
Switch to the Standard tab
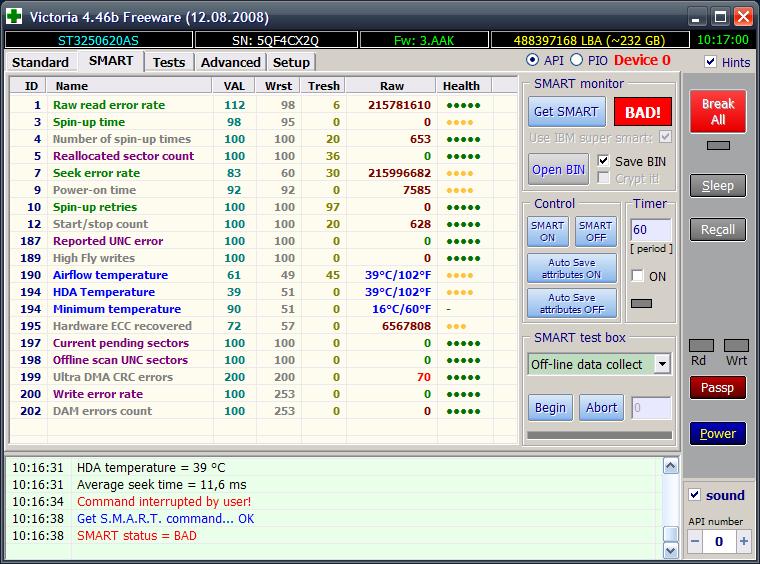point(40,63)
